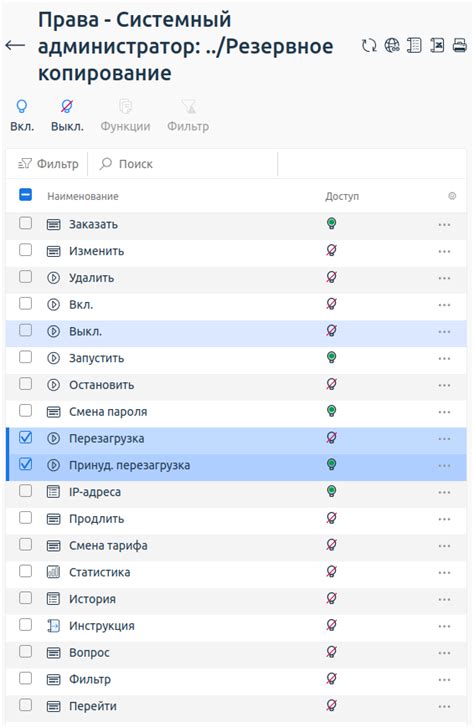Viewport: 474px width, 727px height.
Task: Check the IP-адреса row checkbox
Action: 26,491
